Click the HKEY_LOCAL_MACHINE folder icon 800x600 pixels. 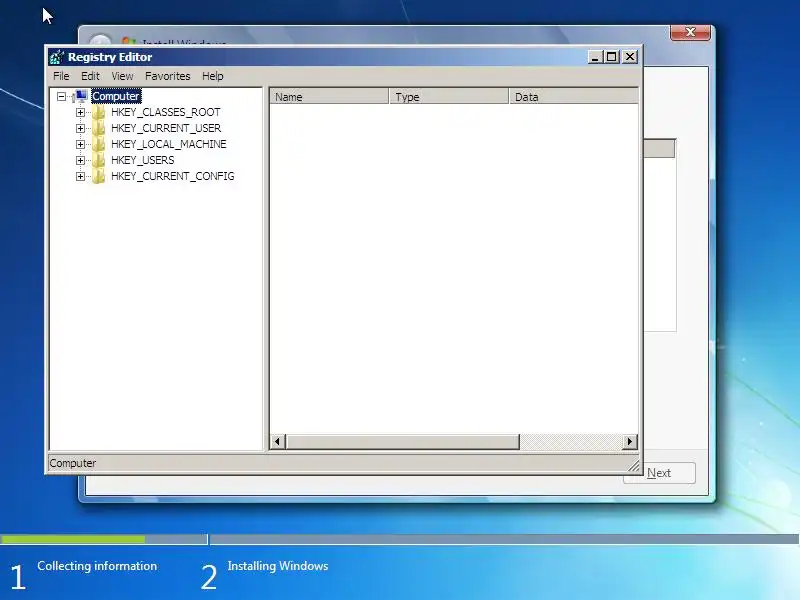(98, 144)
